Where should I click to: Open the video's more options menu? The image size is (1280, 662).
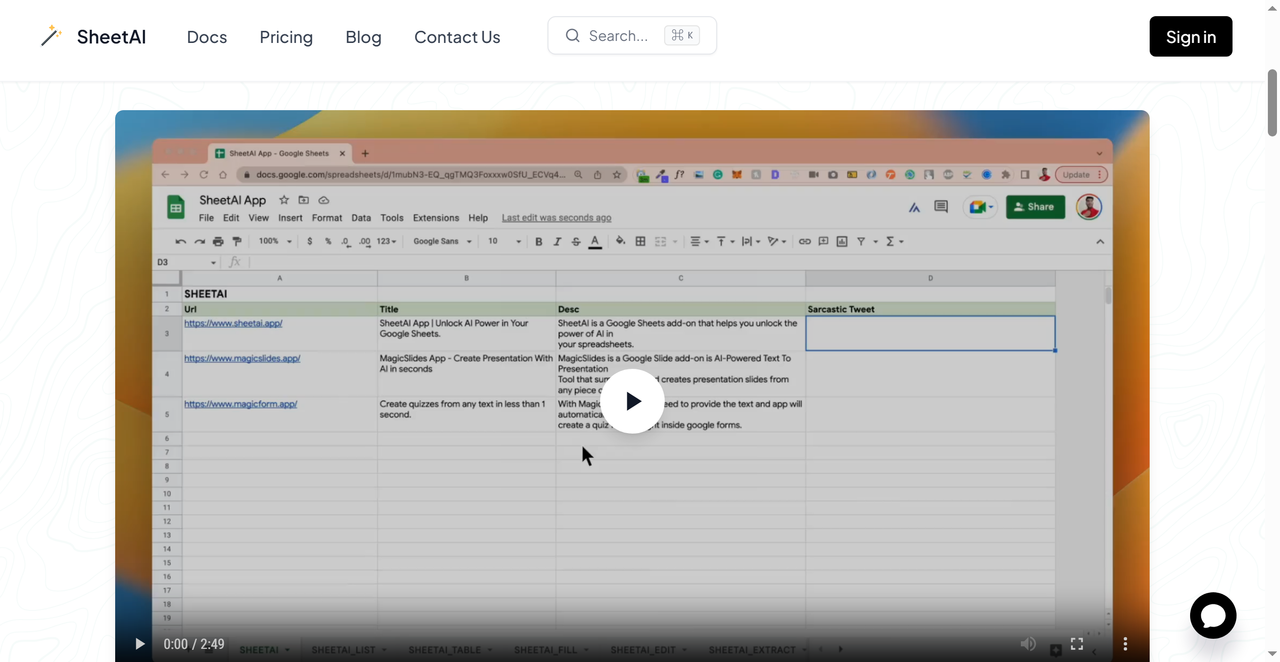[1125, 644]
